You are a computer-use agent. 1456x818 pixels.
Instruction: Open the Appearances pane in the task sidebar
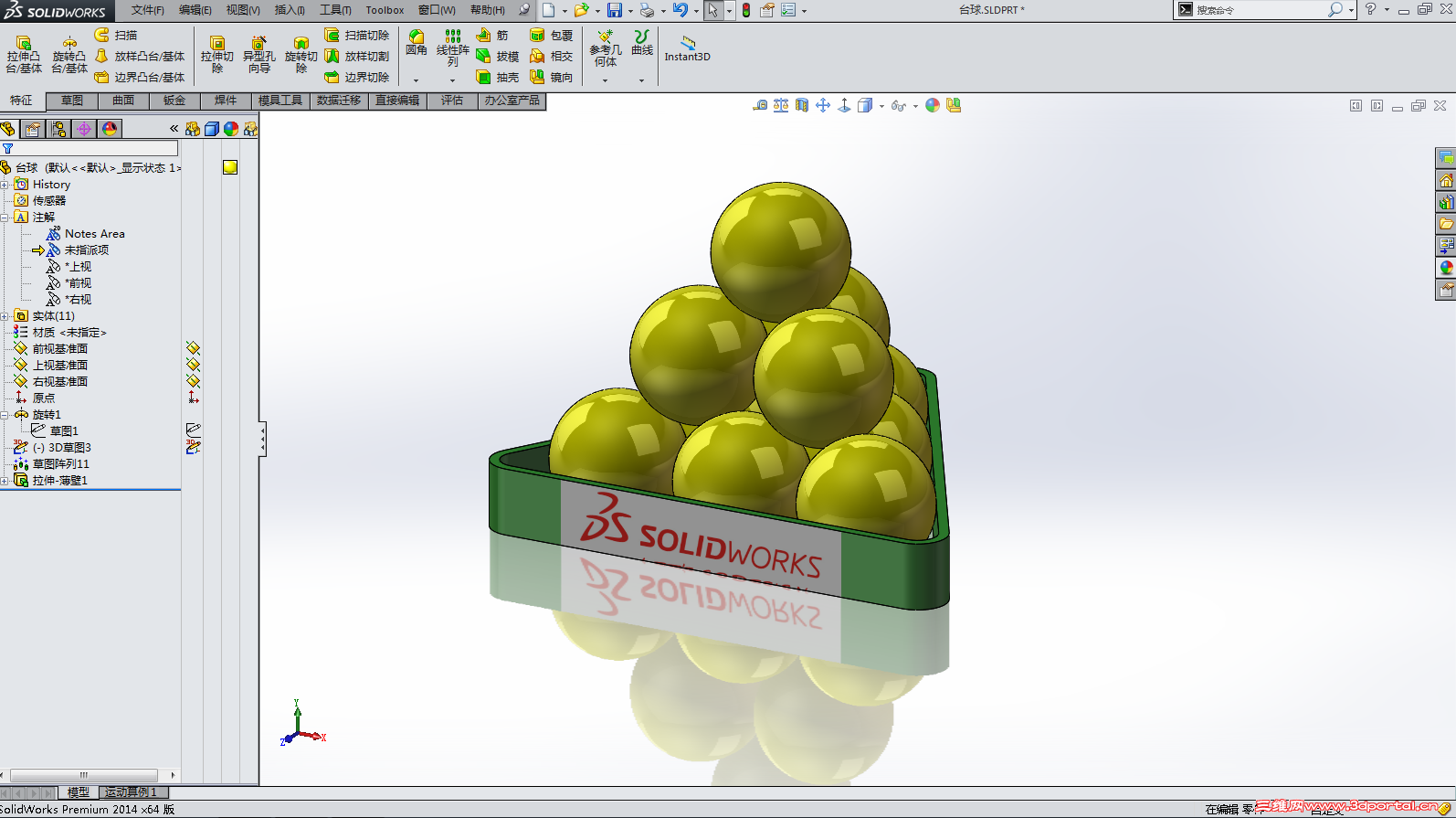click(1446, 268)
